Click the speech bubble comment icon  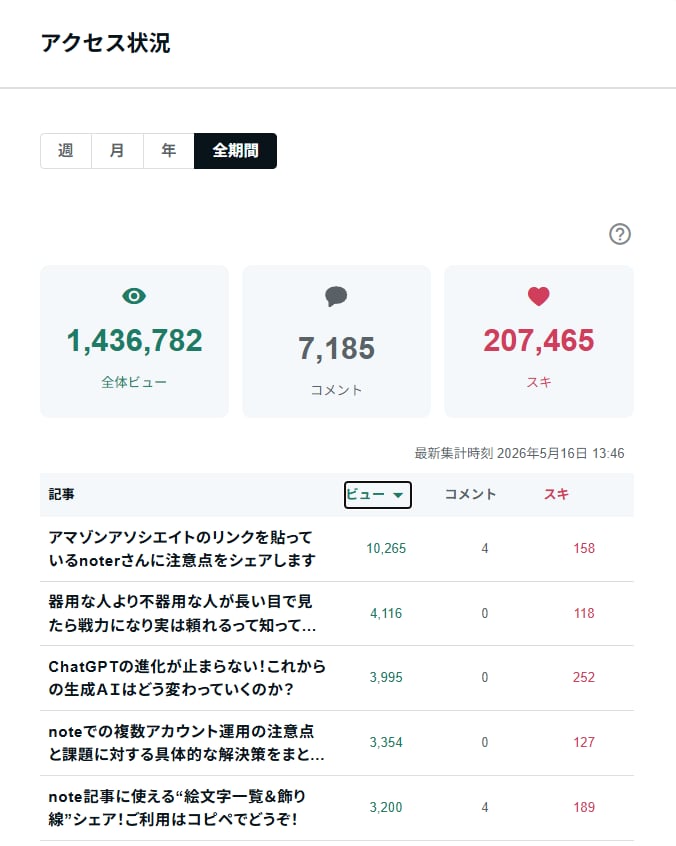point(336,296)
